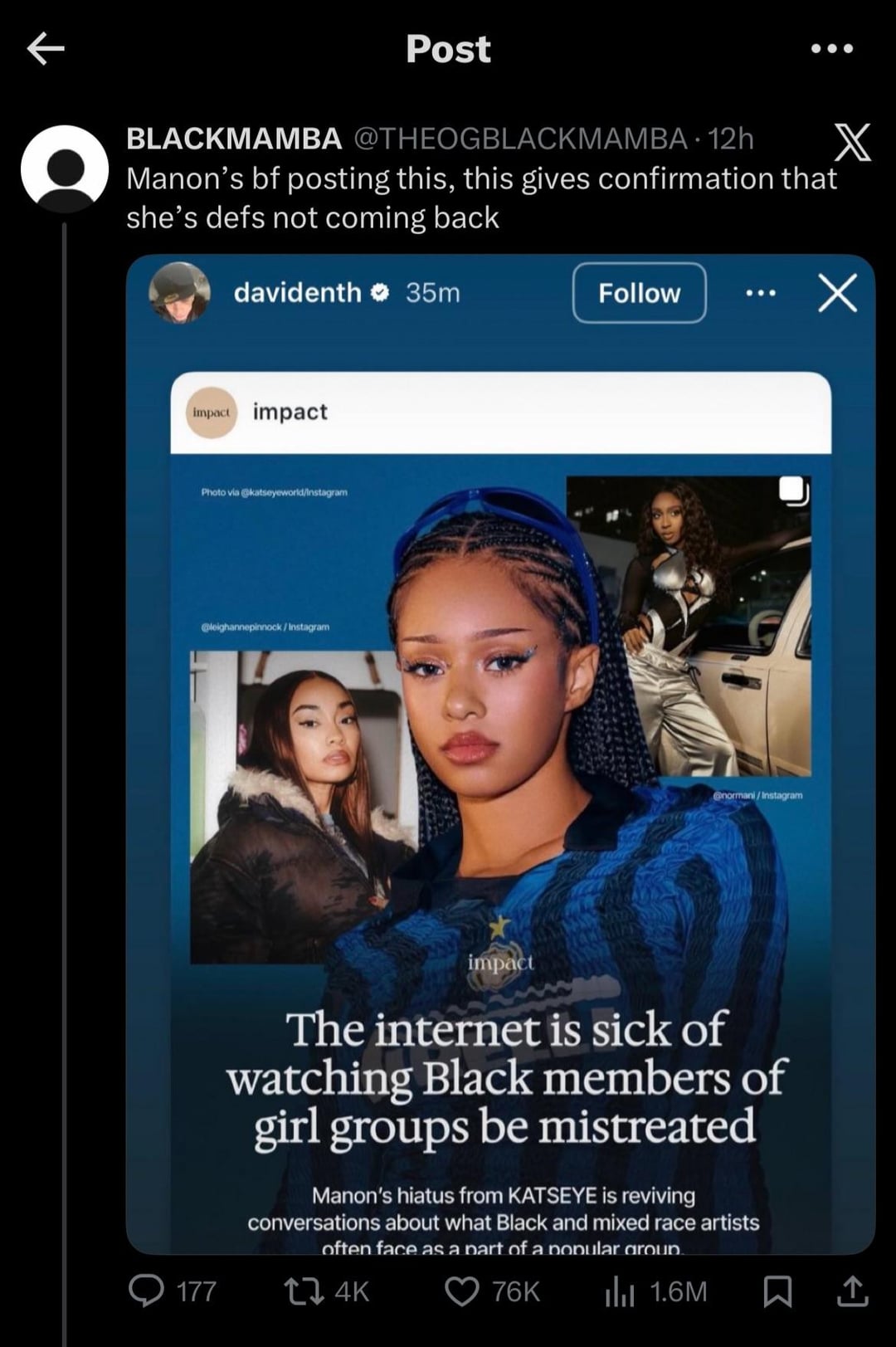Screen dimensions: 896x1347
Task: Share the post via upload icon
Action: click(x=853, y=1291)
